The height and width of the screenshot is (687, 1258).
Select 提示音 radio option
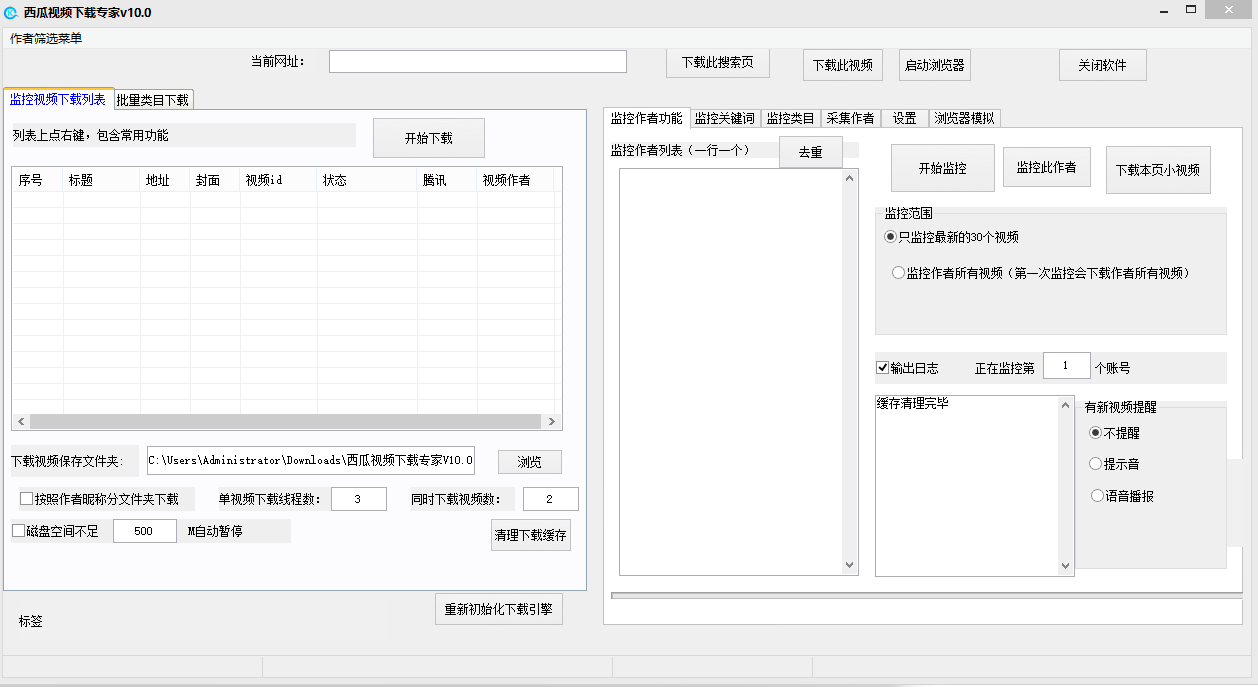1114,464
